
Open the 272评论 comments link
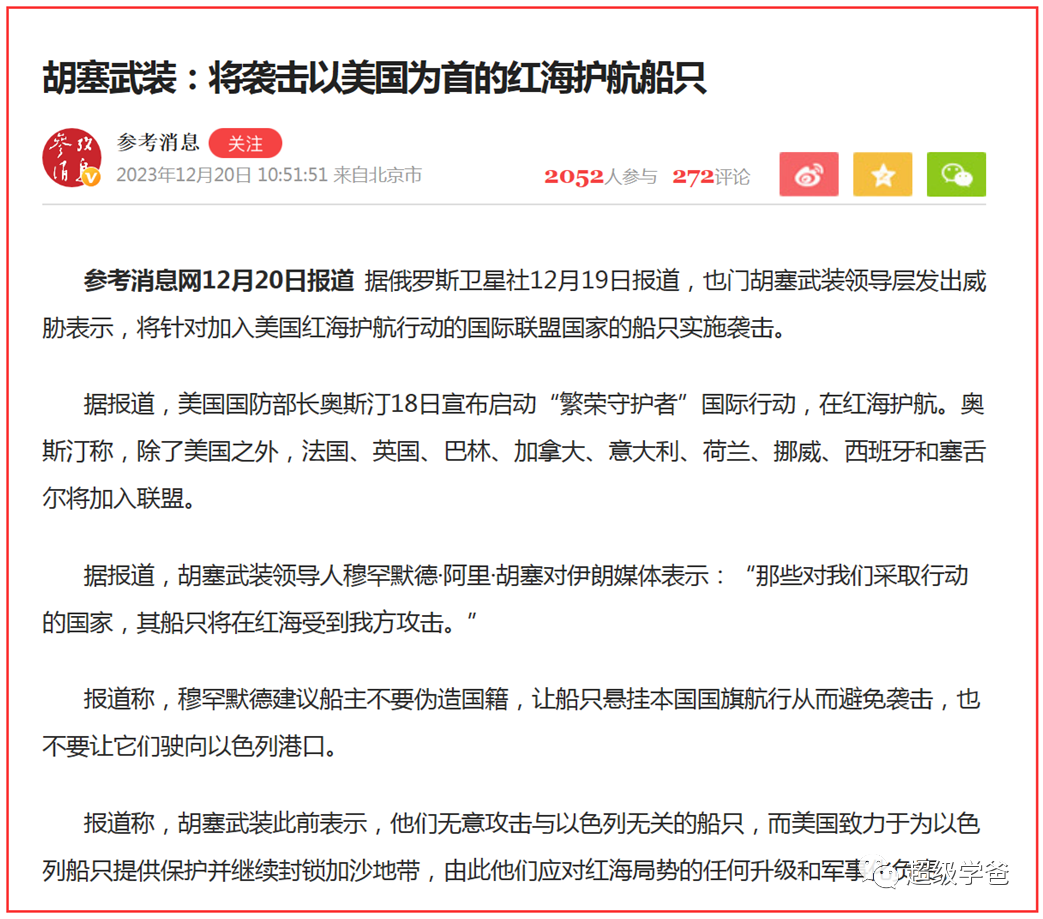pyautogui.click(x=711, y=177)
